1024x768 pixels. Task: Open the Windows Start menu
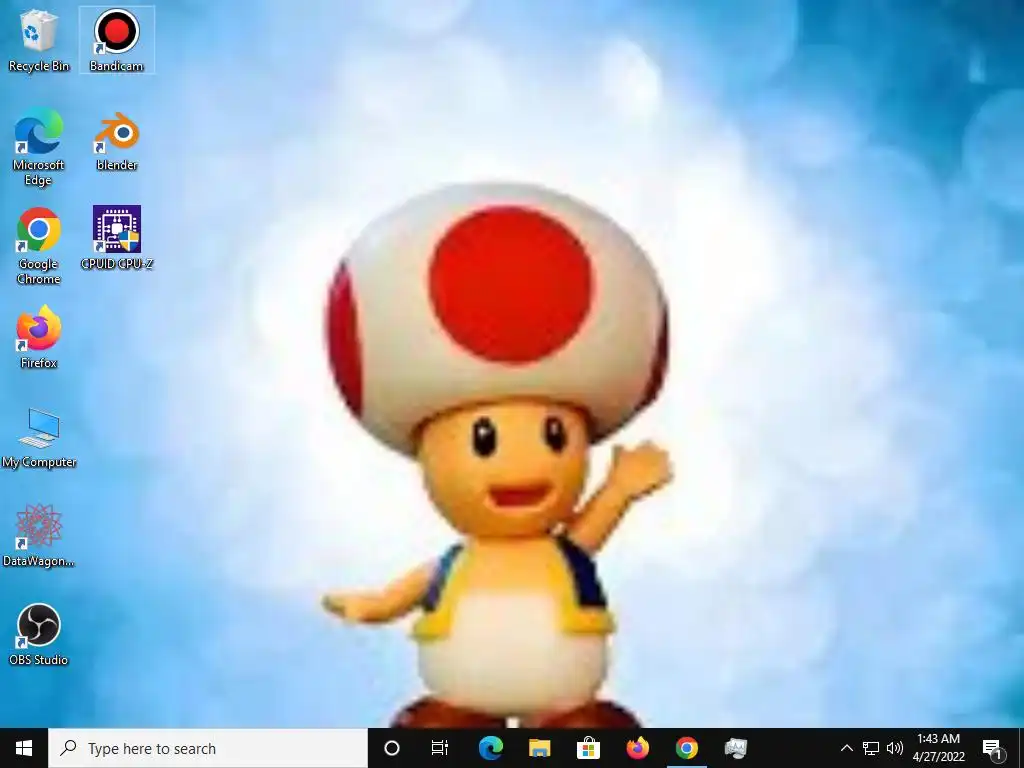[24, 748]
